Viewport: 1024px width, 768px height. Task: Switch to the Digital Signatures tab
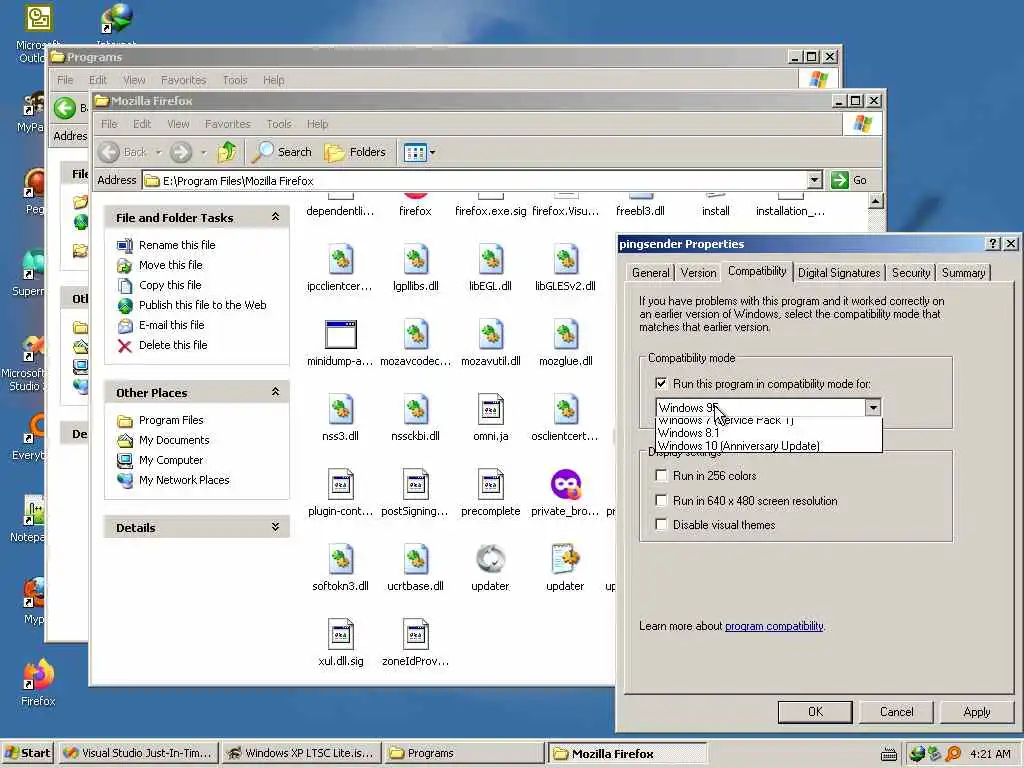839,273
